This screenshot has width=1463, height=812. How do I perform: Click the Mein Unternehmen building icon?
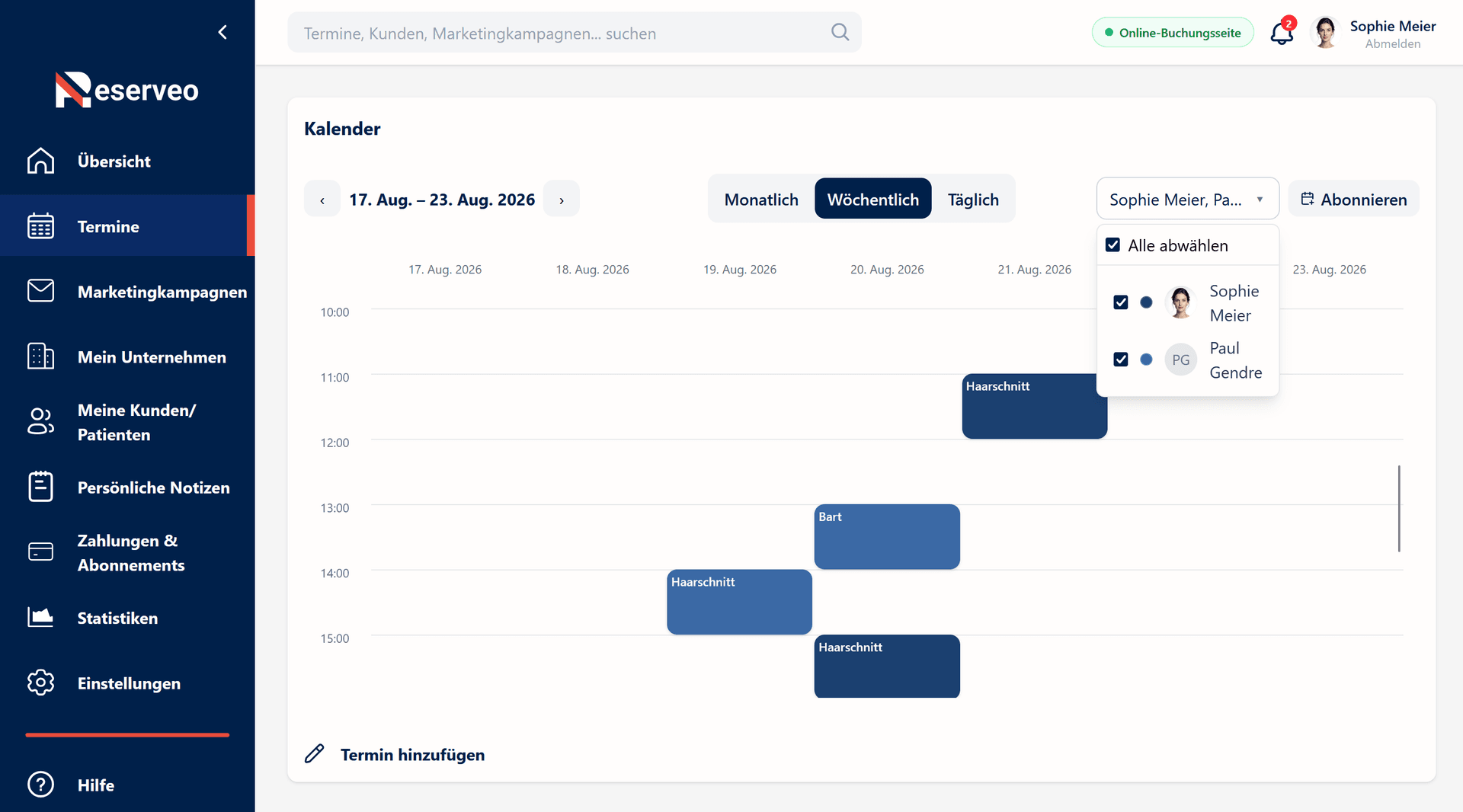point(40,356)
